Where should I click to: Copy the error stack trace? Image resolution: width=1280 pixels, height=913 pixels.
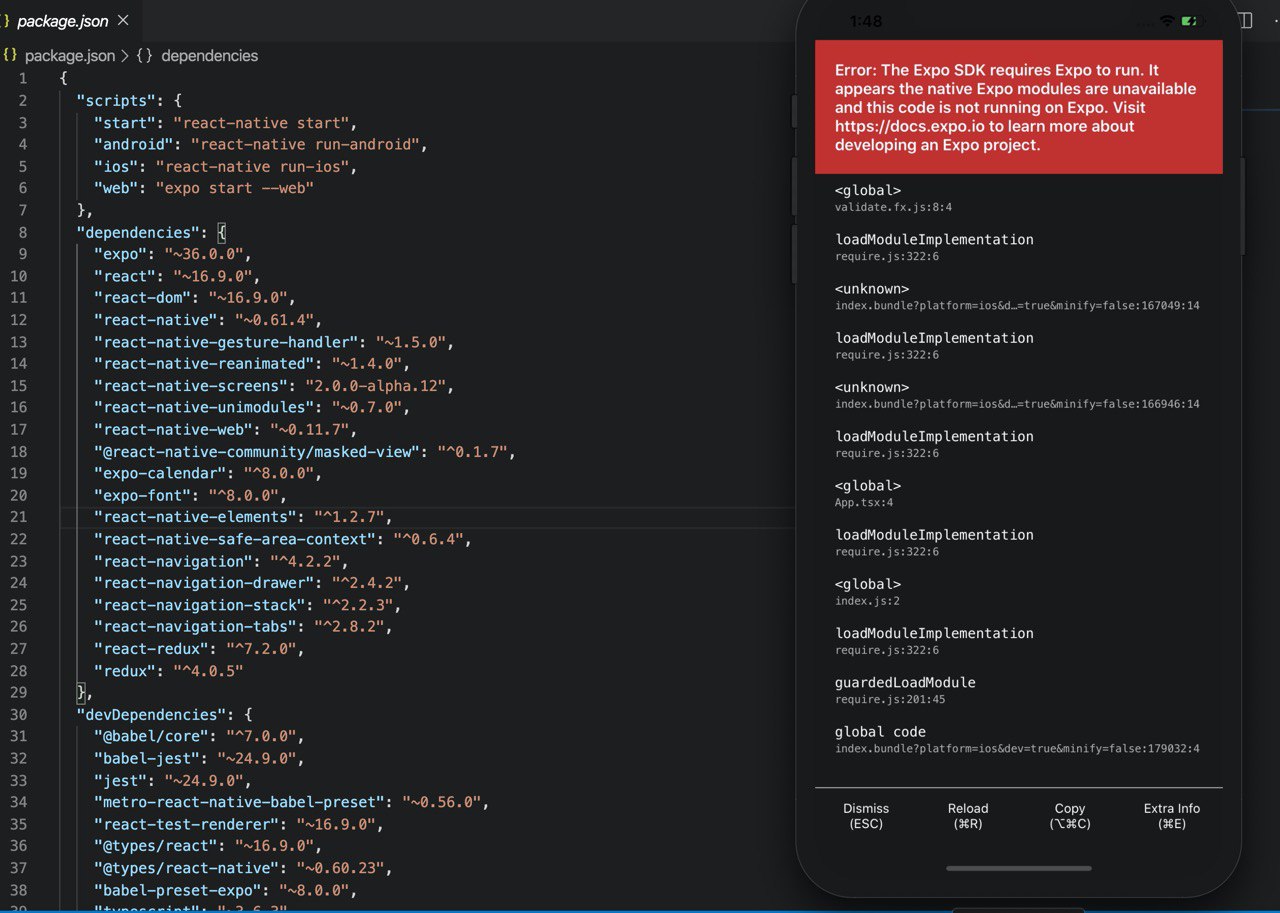coord(1070,816)
